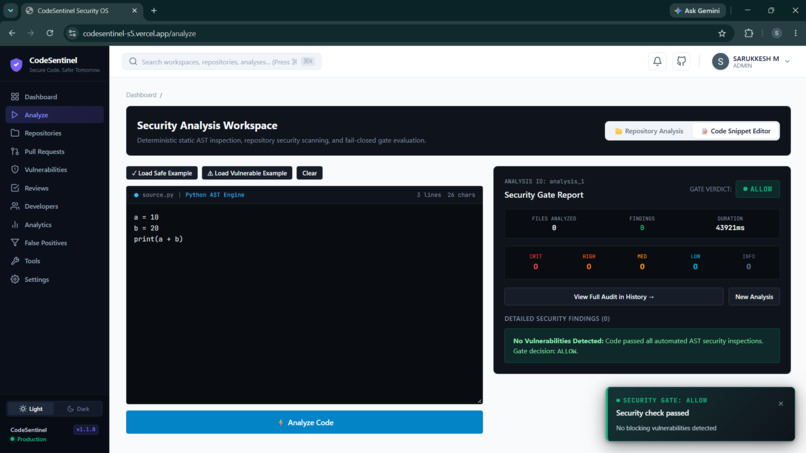Switch to Repository Analysis tab
The height and width of the screenshot is (453, 806).
pos(649,131)
